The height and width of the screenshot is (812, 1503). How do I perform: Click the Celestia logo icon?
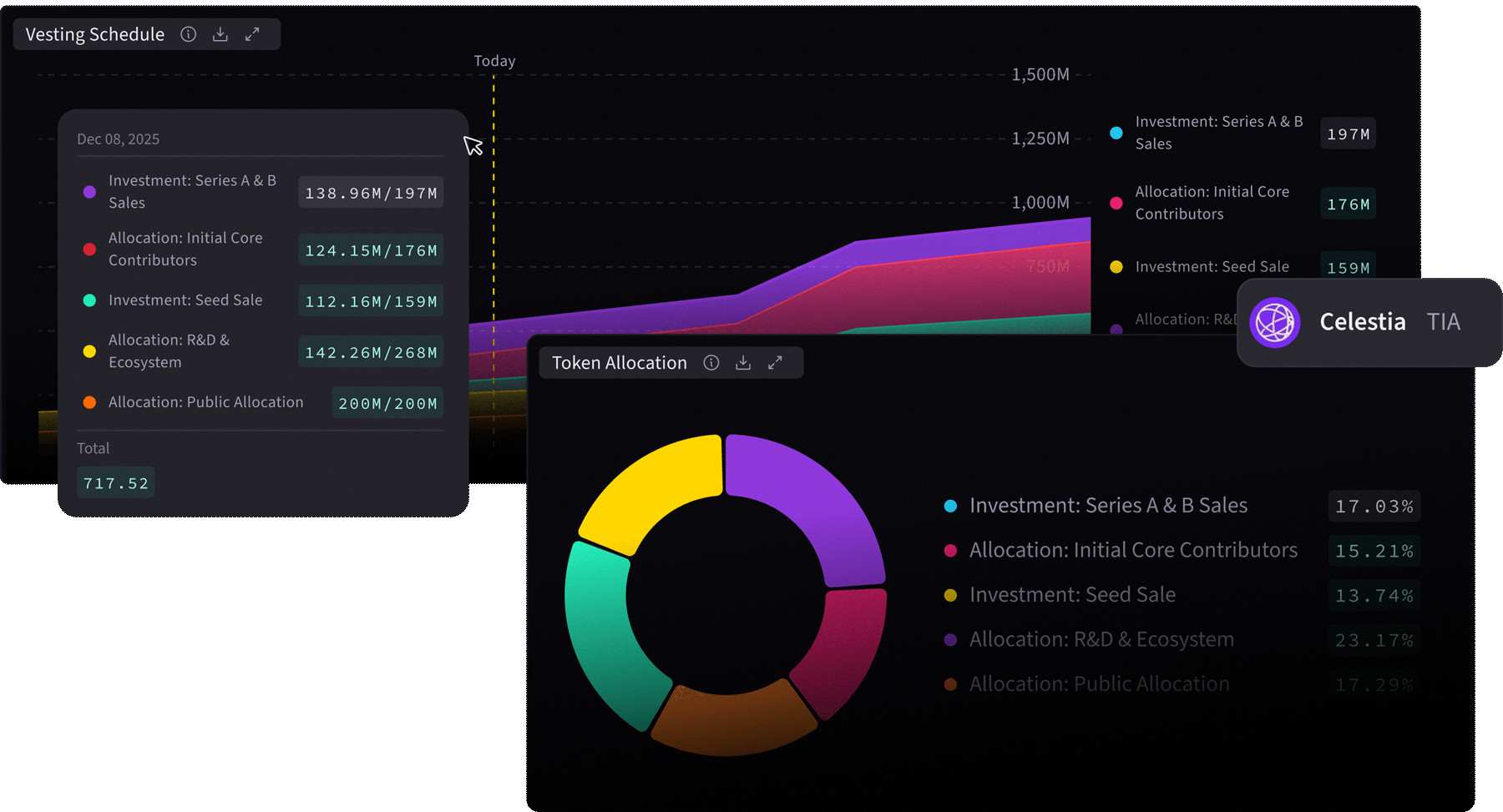[x=1273, y=322]
